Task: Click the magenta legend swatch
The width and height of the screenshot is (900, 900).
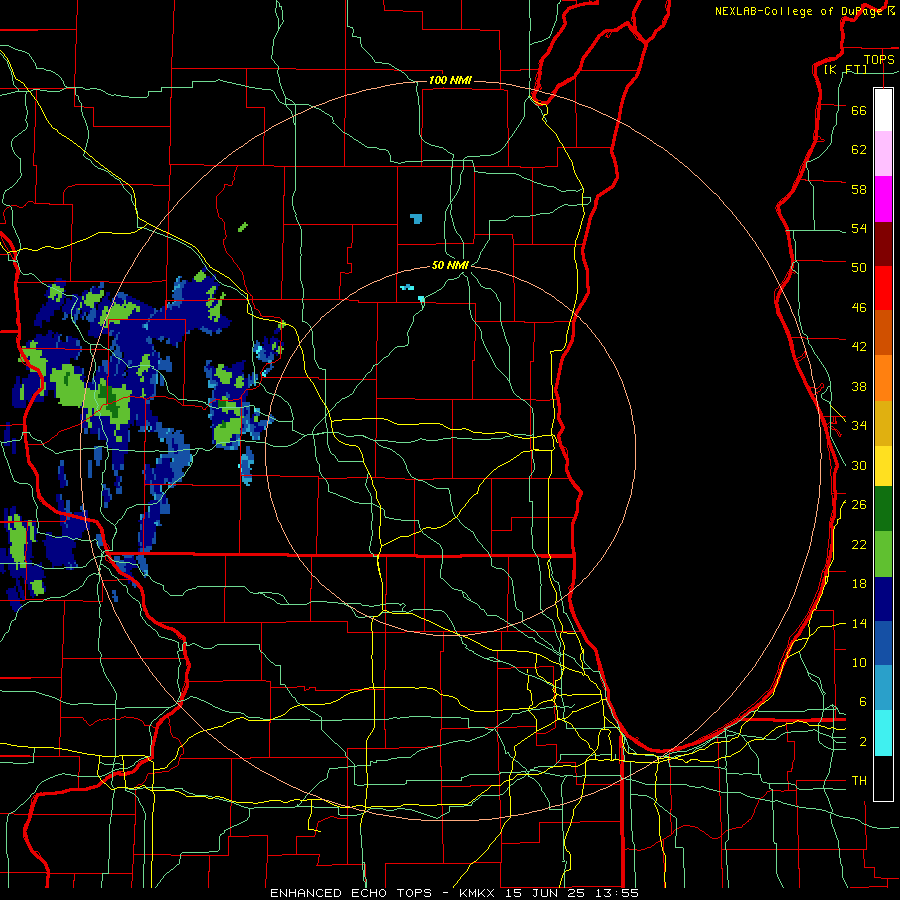Action: pyautogui.click(x=883, y=199)
